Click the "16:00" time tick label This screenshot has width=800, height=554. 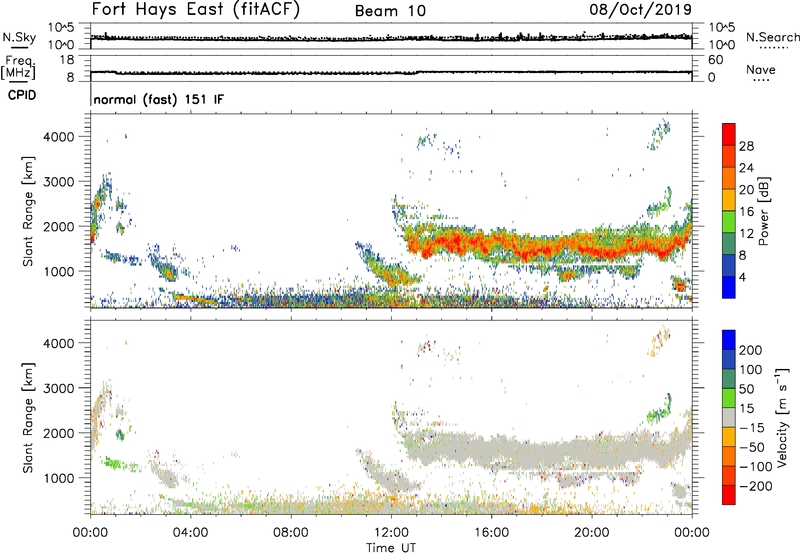coord(491,533)
